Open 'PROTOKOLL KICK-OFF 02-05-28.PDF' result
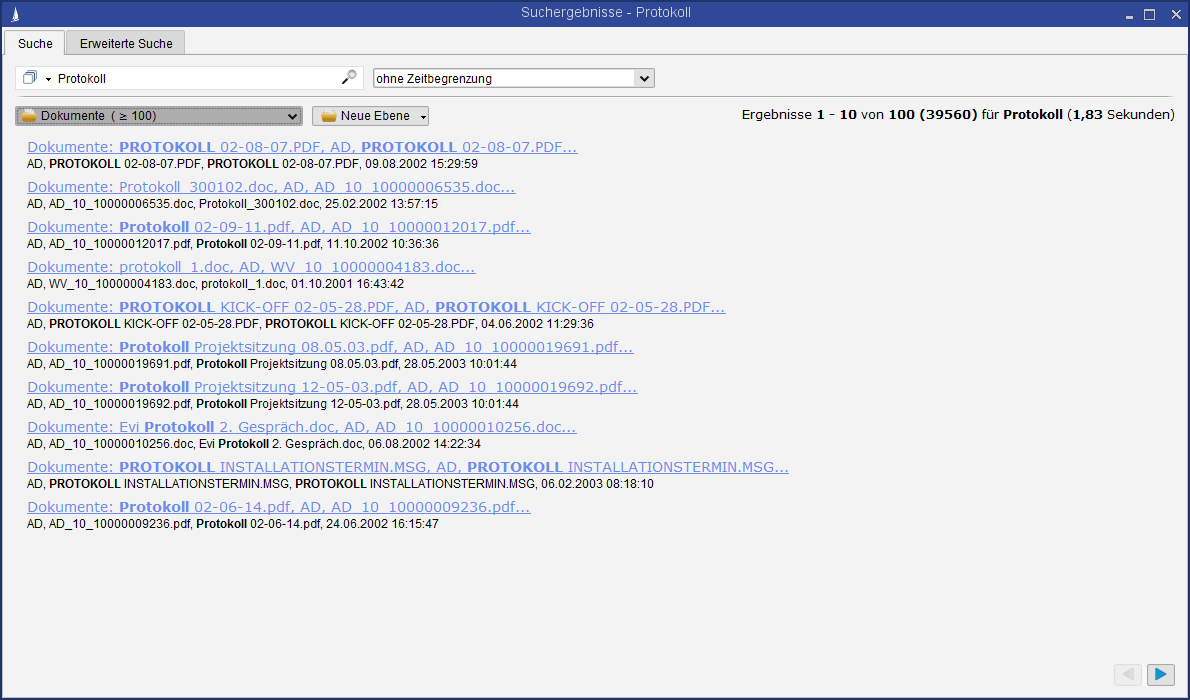The image size is (1190, 700). [376, 307]
